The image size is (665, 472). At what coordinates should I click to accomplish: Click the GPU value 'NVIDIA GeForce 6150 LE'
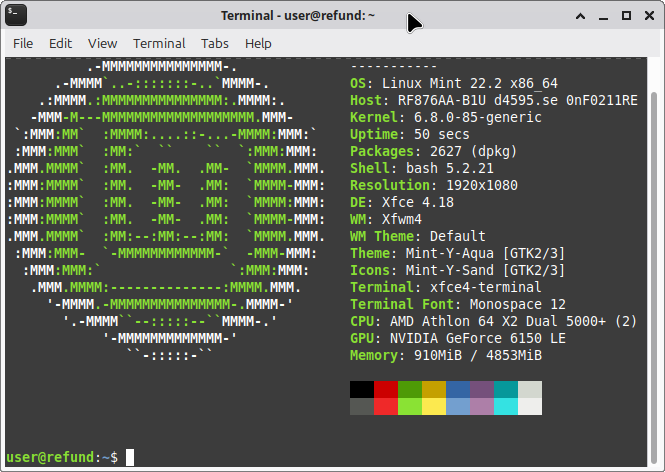click(x=478, y=338)
